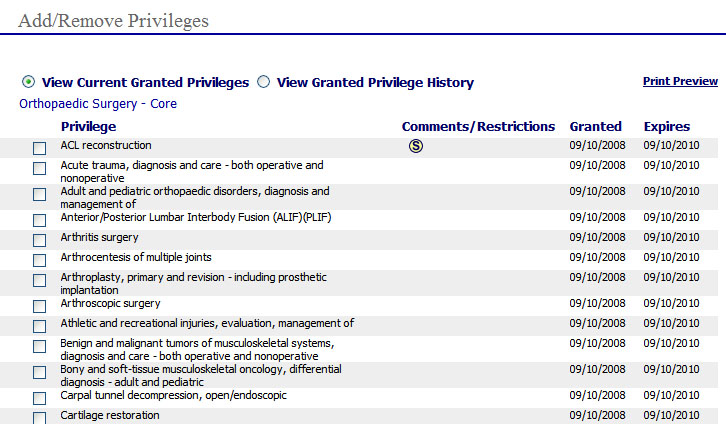Check the Benign and malignant tumors checkbox
This screenshot has width=726, height=424.
(39, 346)
